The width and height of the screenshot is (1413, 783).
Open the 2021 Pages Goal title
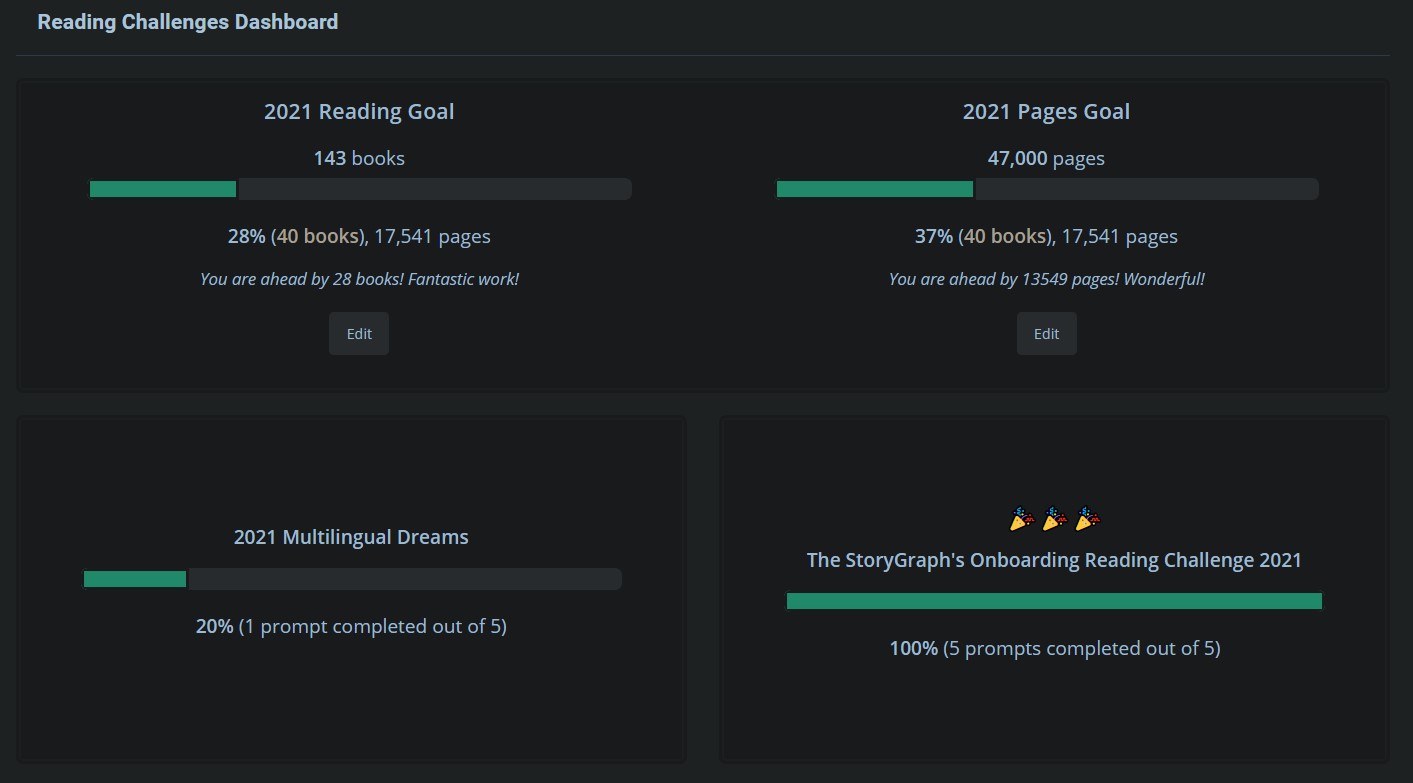click(1046, 111)
